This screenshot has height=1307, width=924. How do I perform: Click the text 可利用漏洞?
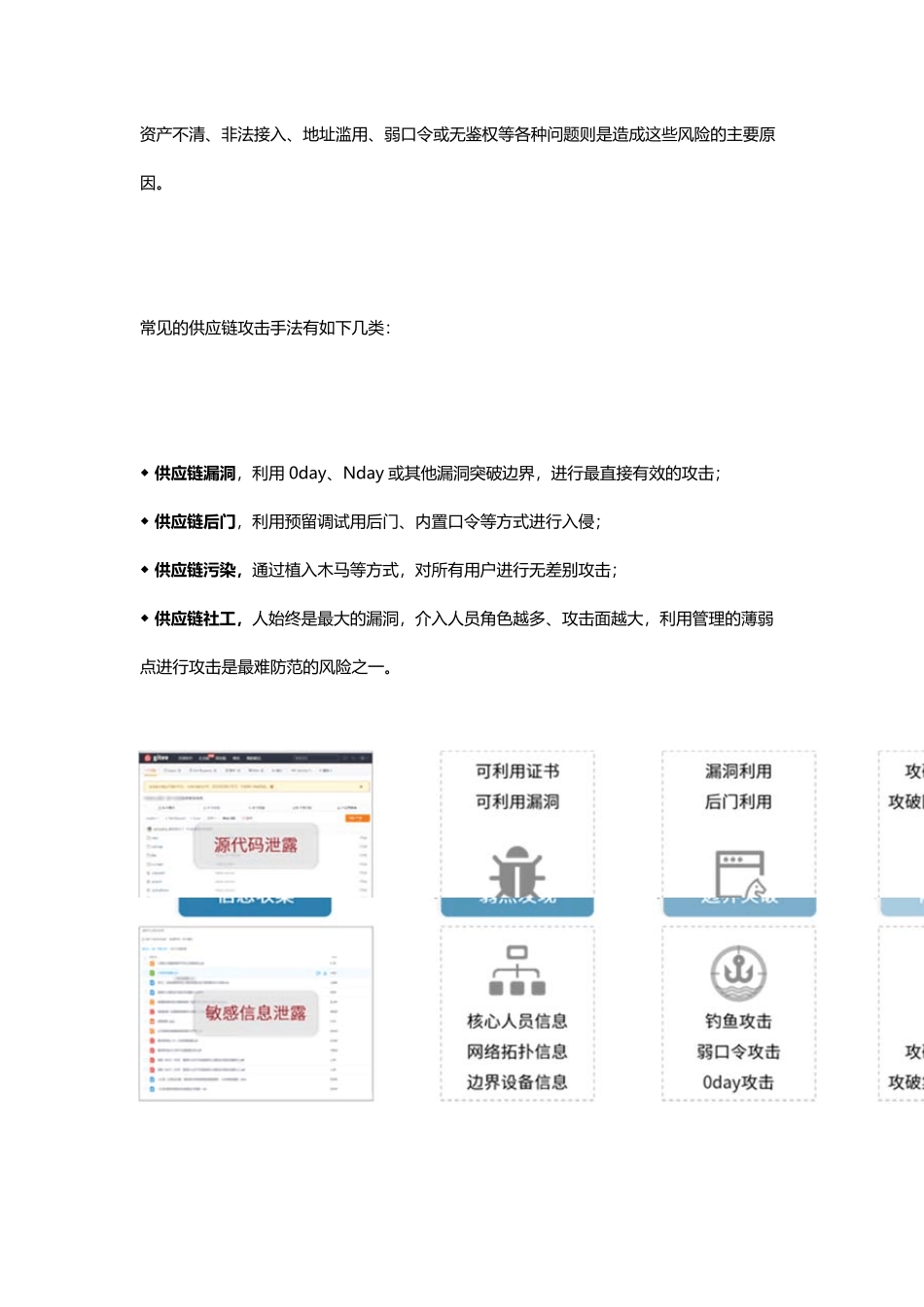(x=517, y=801)
